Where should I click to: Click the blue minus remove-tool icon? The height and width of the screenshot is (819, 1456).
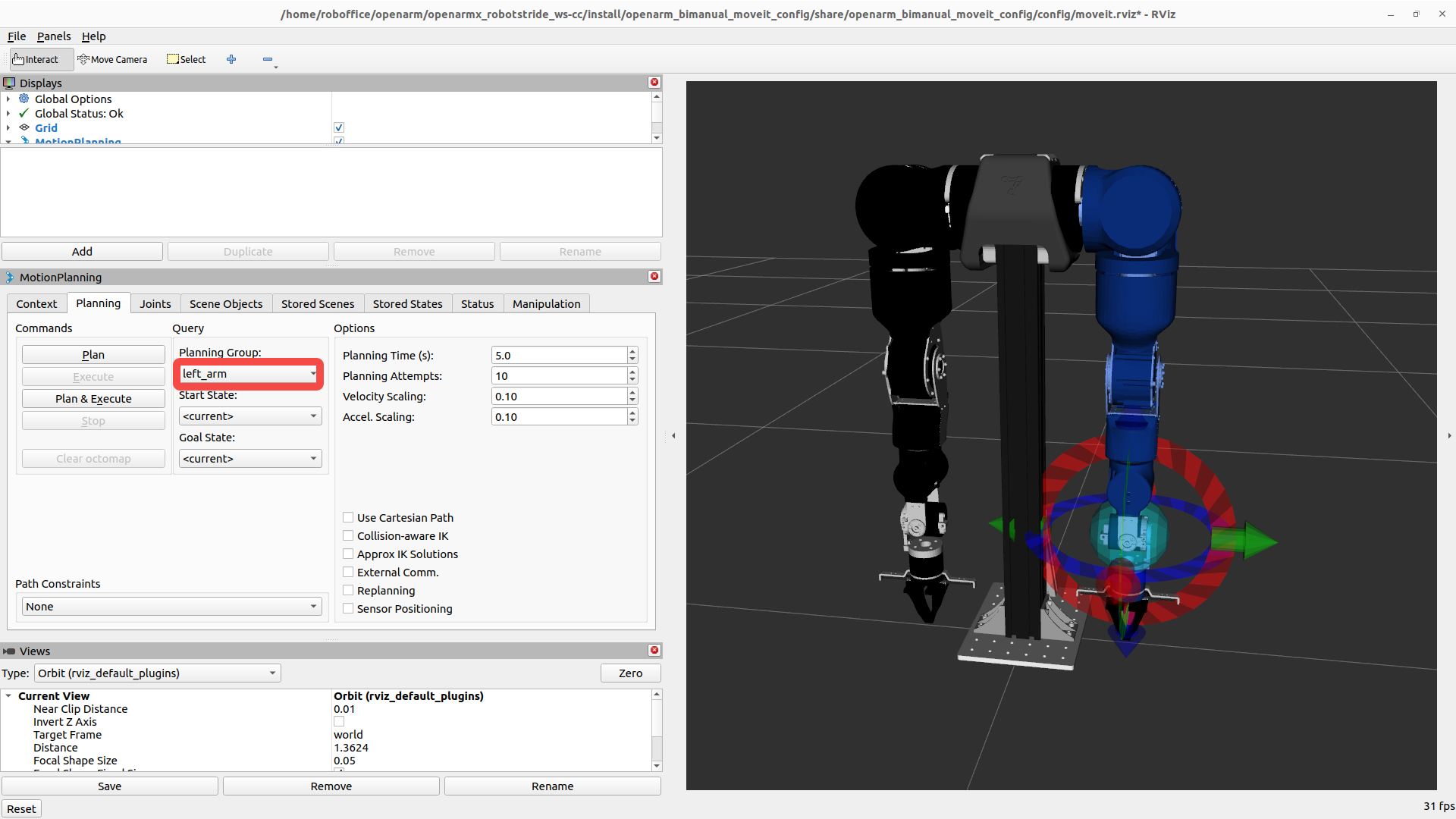(268, 59)
